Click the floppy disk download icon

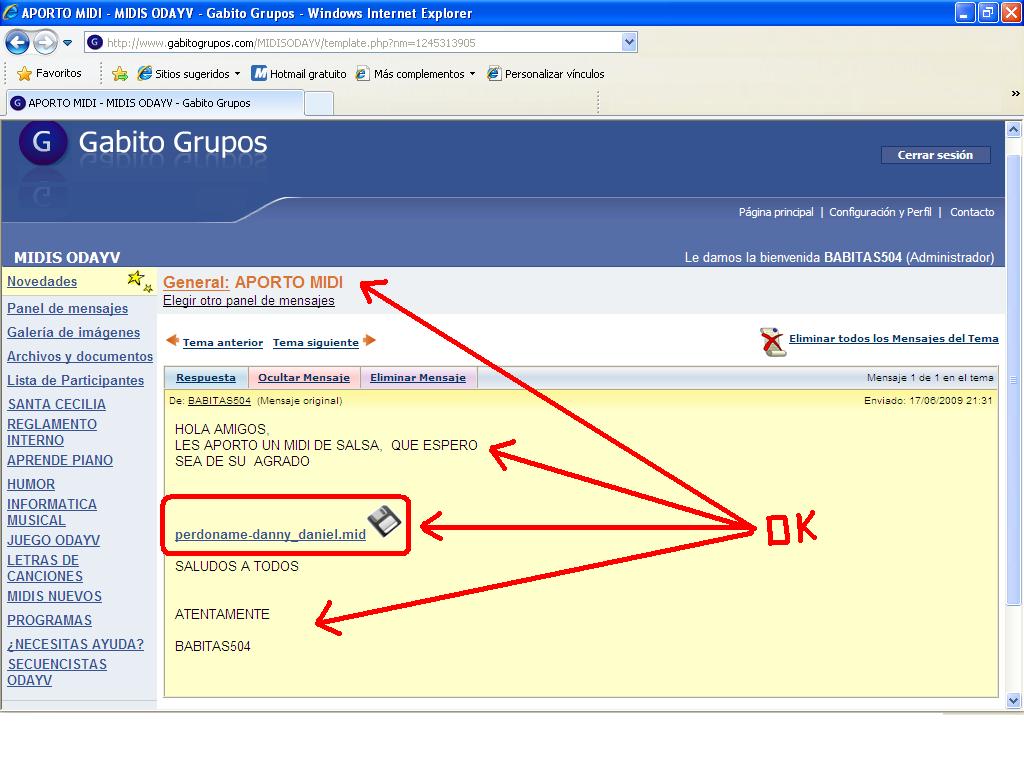(384, 521)
